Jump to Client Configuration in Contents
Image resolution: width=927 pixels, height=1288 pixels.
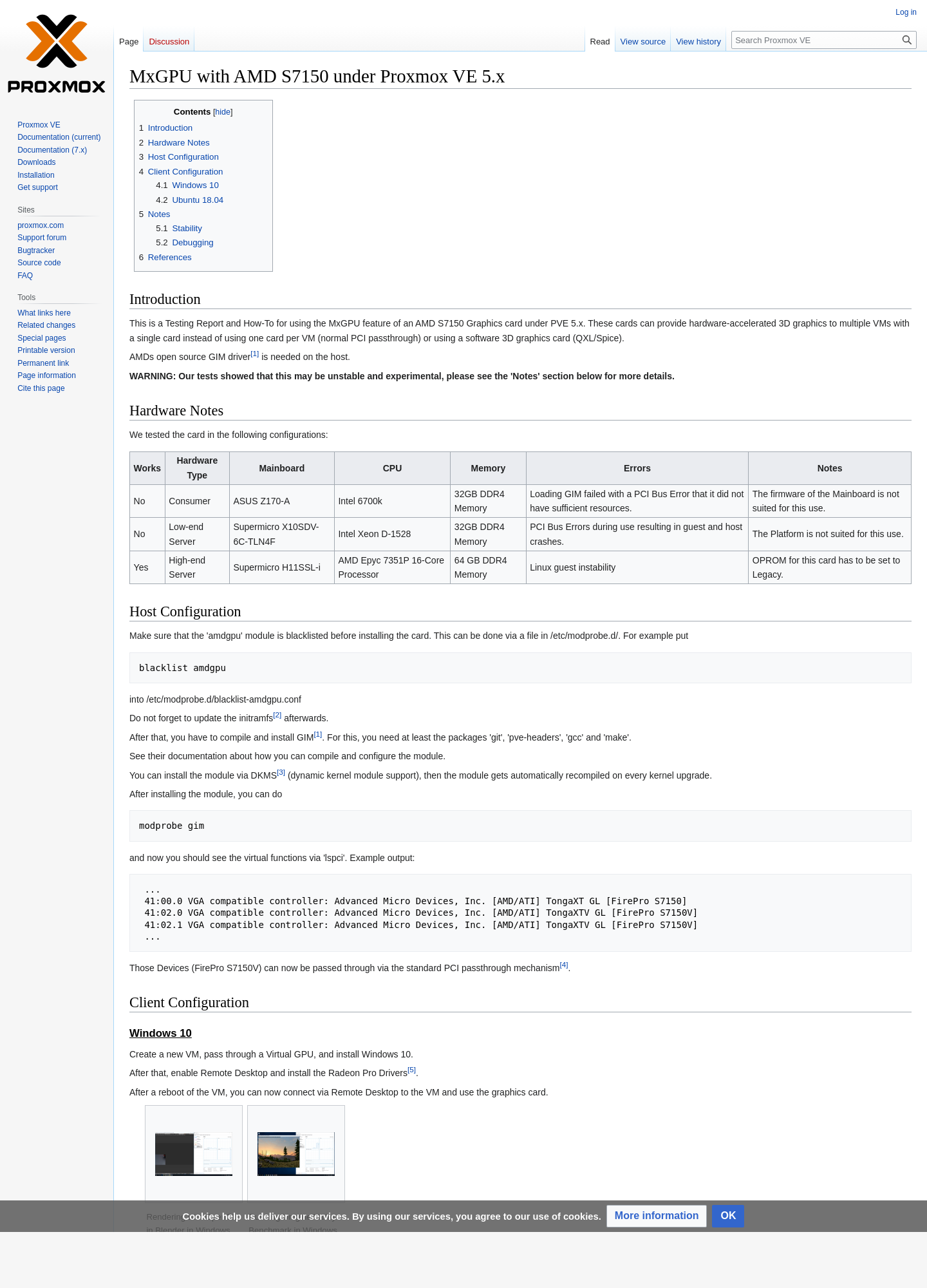(185, 172)
